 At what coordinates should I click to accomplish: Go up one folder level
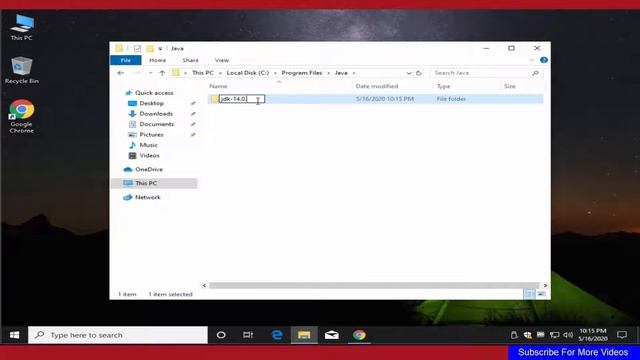(162, 73)
